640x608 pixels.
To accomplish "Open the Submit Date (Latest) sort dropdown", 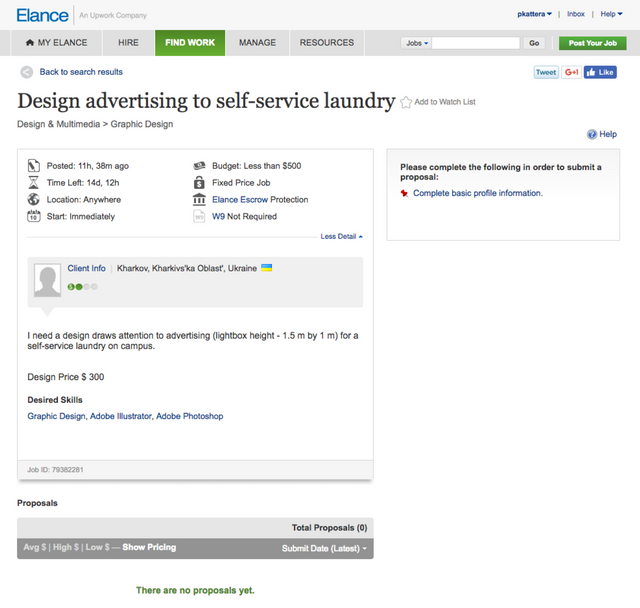I will click(324, 548).
